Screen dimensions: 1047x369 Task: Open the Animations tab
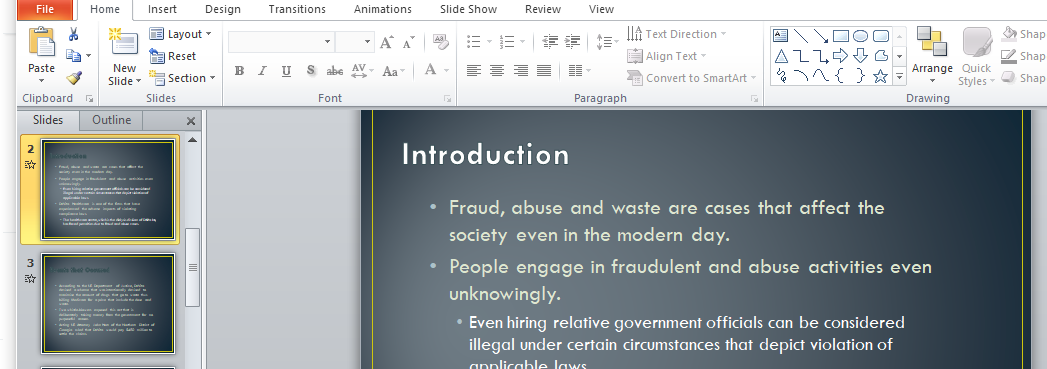[x=383, y=9]
